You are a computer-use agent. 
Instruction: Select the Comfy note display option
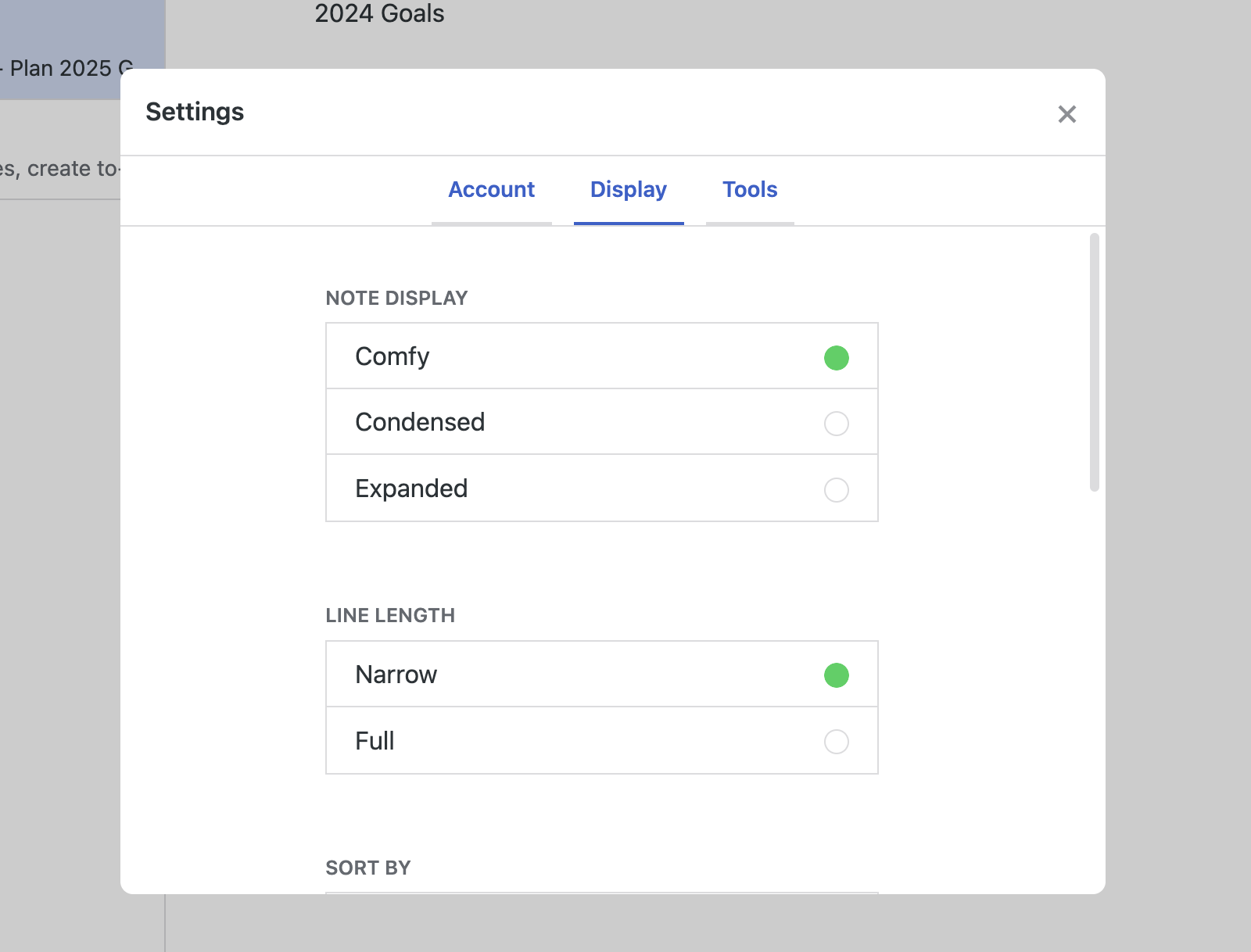tap(601, 356)
